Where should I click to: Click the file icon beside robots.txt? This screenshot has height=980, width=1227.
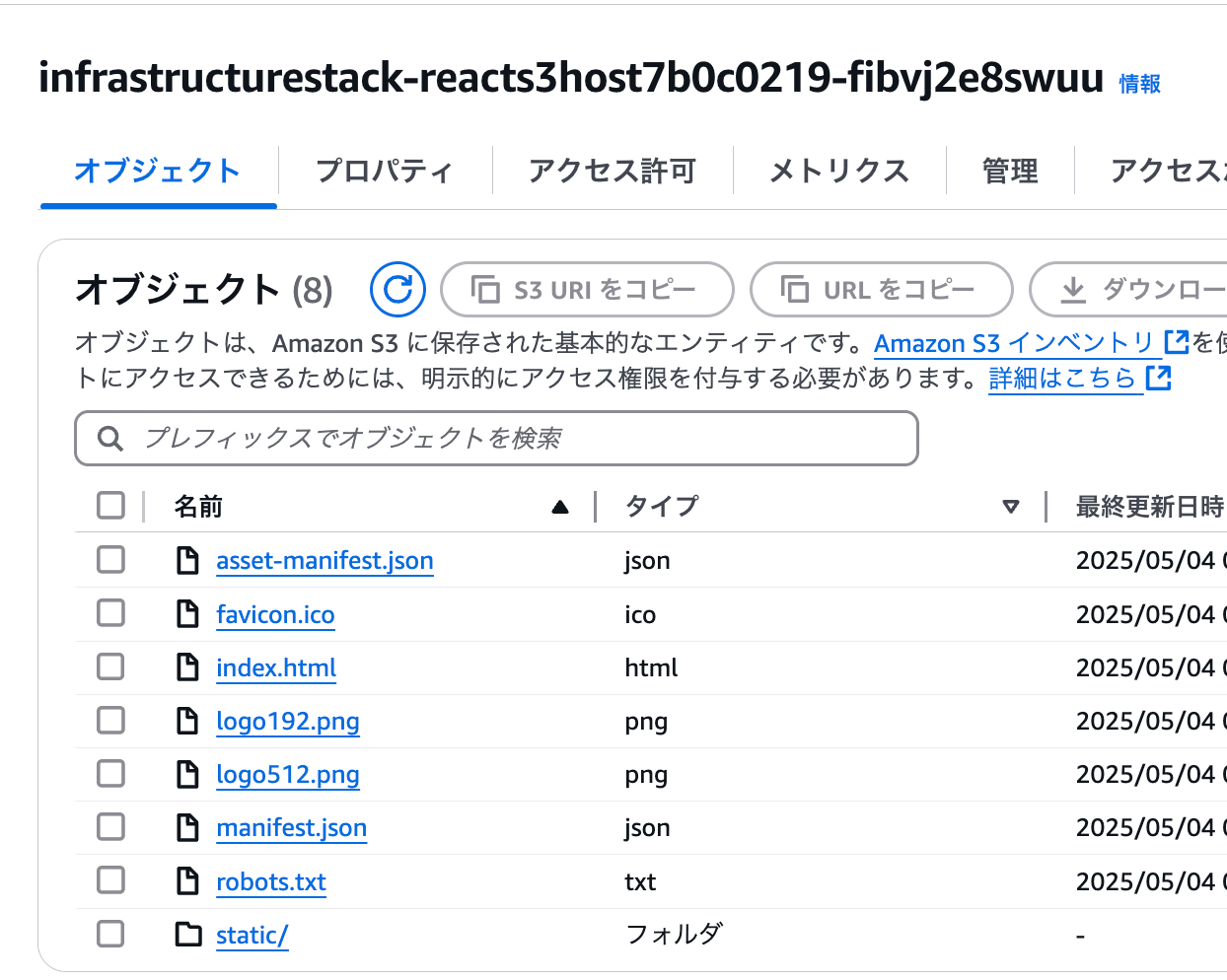[x=187, y=880]
